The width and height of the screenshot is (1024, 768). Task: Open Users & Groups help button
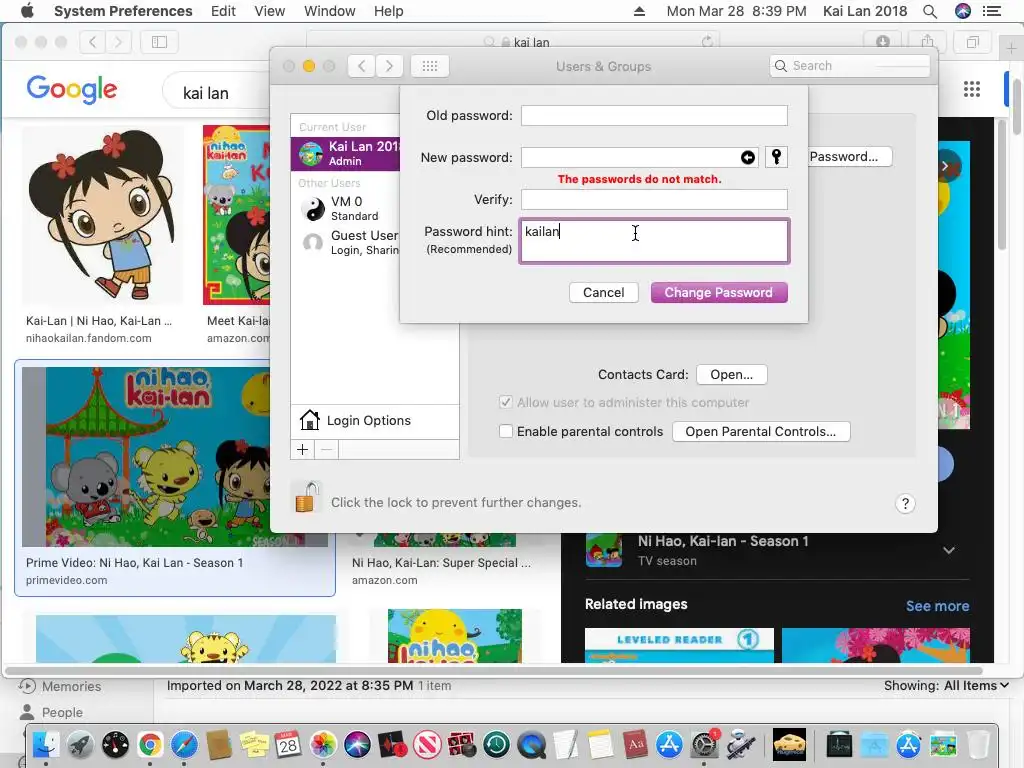[x=905, y=503]
